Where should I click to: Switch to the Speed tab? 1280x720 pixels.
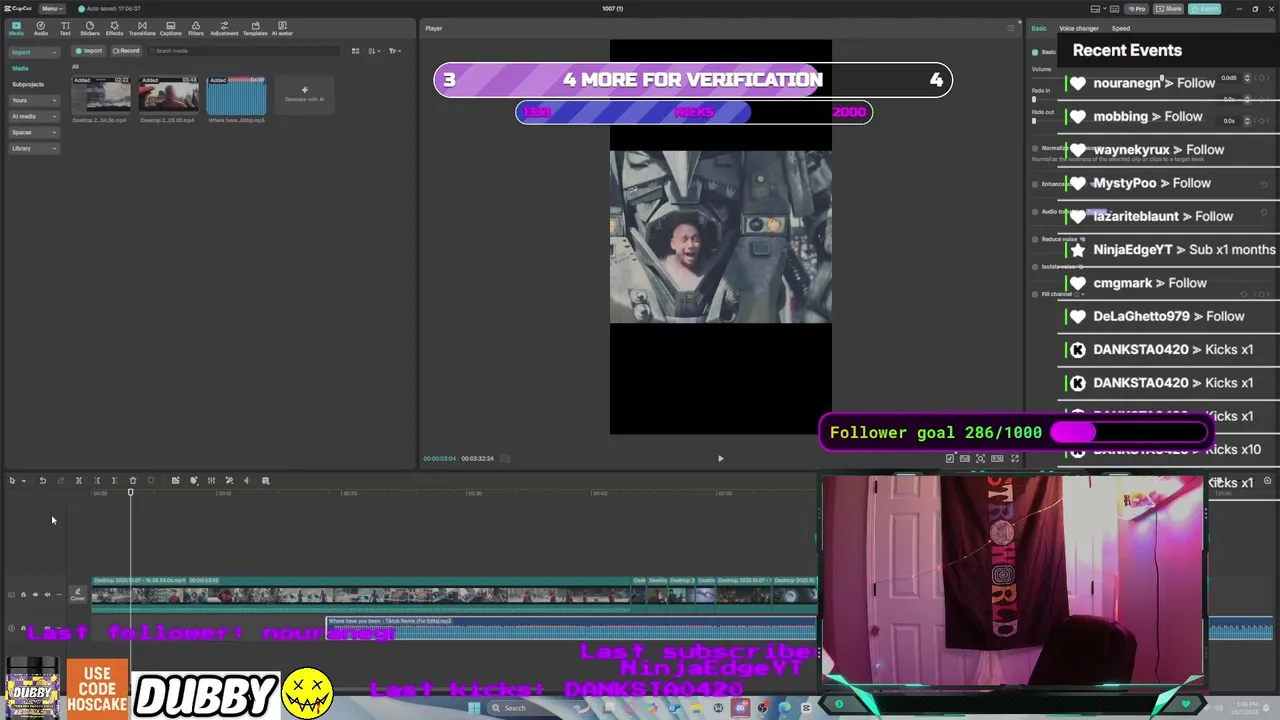point(1121,28)
